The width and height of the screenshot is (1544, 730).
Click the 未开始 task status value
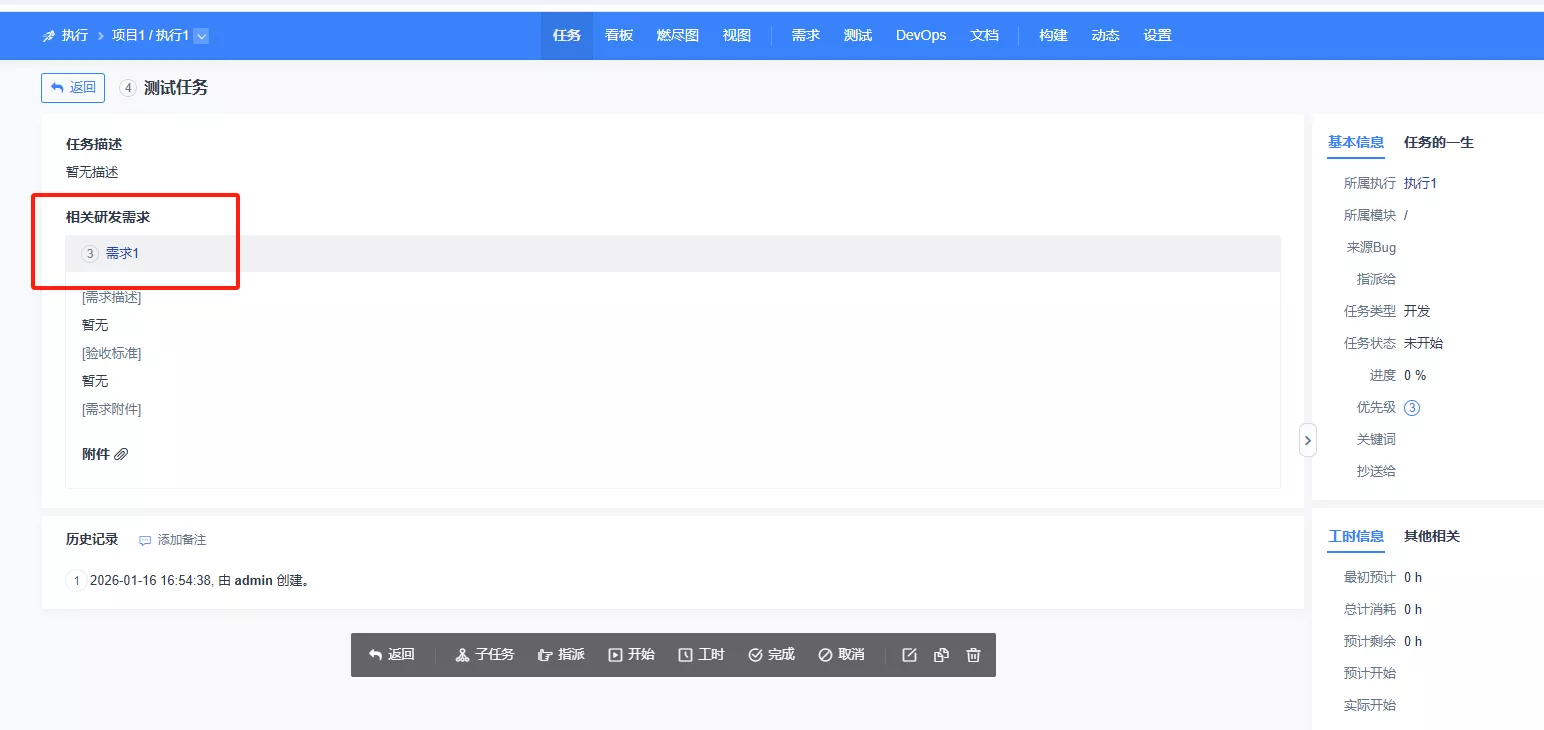(x=1423, y=343)
